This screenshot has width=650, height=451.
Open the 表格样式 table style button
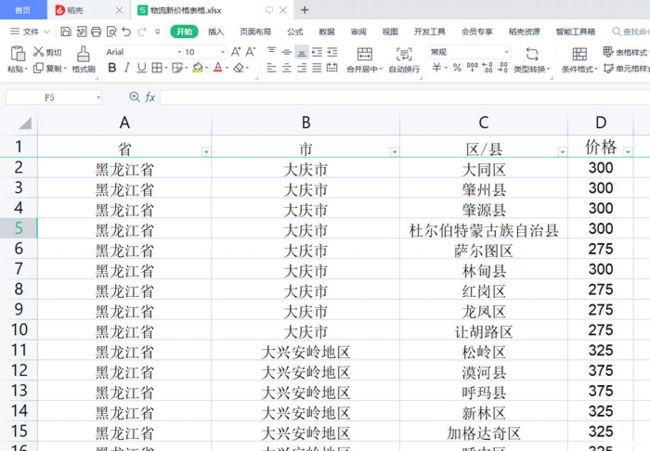click(625, 52)
